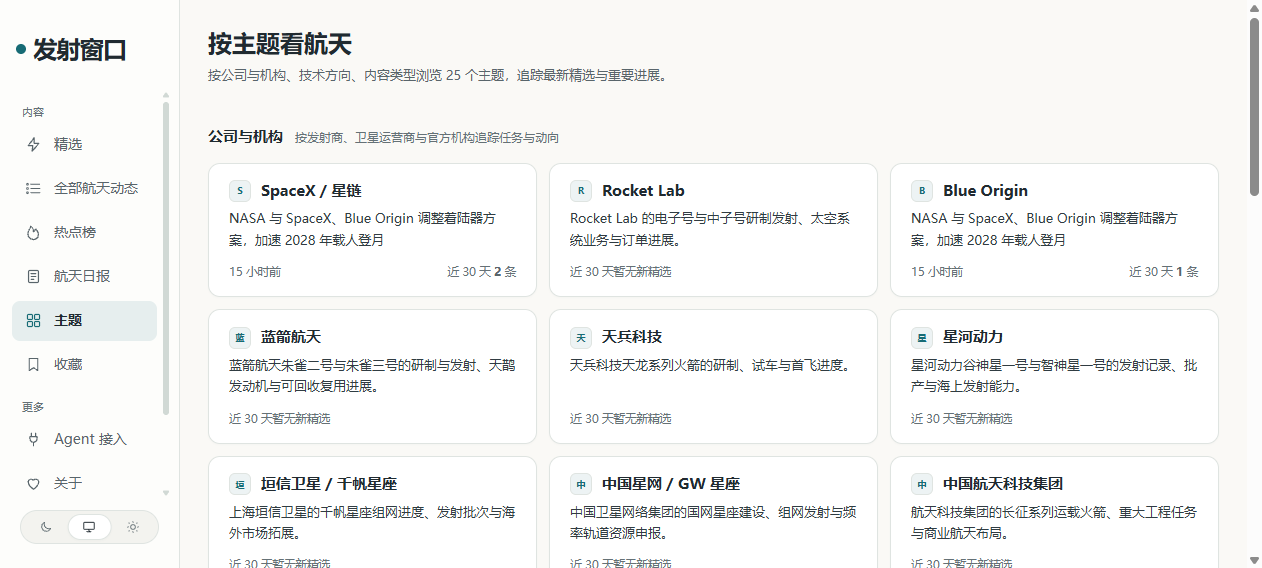Click the 更多 sidebar group label
This screenshot has height=568, width=1262.
(33, 407)
